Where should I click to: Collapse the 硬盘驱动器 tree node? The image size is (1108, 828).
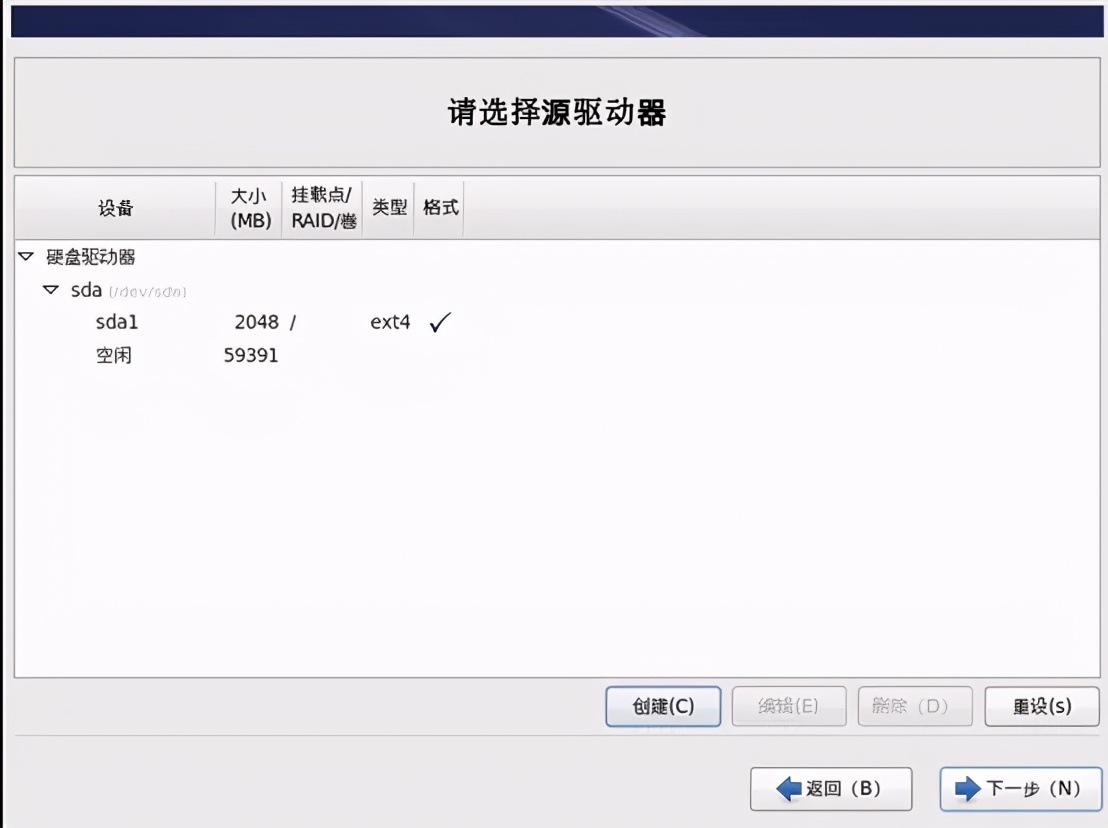[26, 256]
